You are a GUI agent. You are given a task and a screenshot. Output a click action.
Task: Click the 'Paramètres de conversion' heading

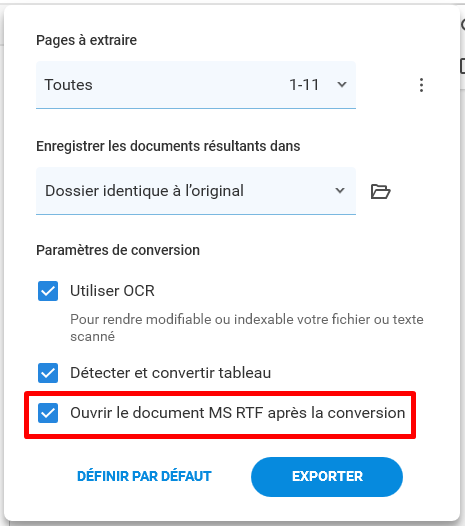(x=118, y=250)
